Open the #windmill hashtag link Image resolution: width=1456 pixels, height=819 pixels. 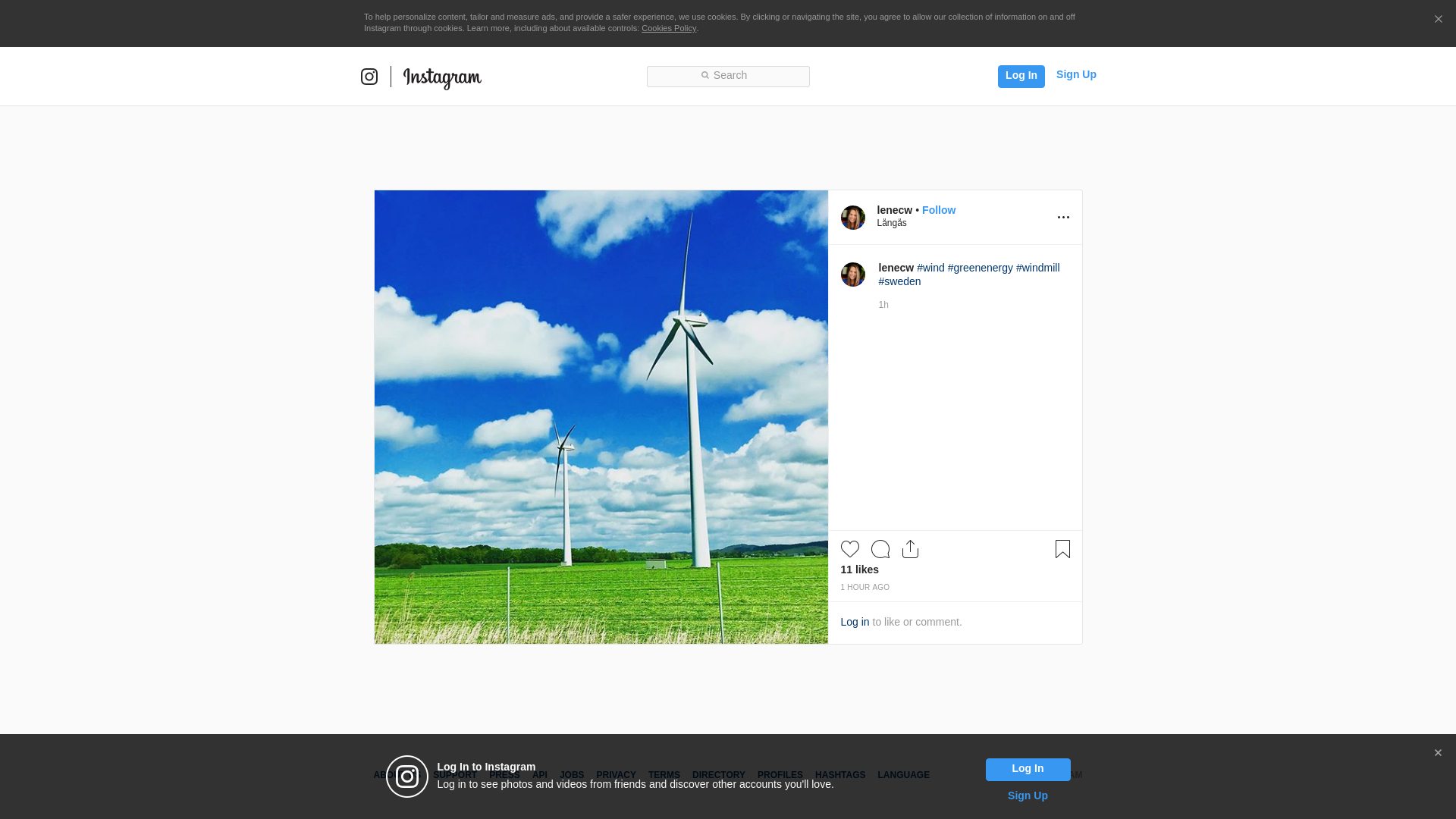pyautogui.click(x=1037, y=268)
